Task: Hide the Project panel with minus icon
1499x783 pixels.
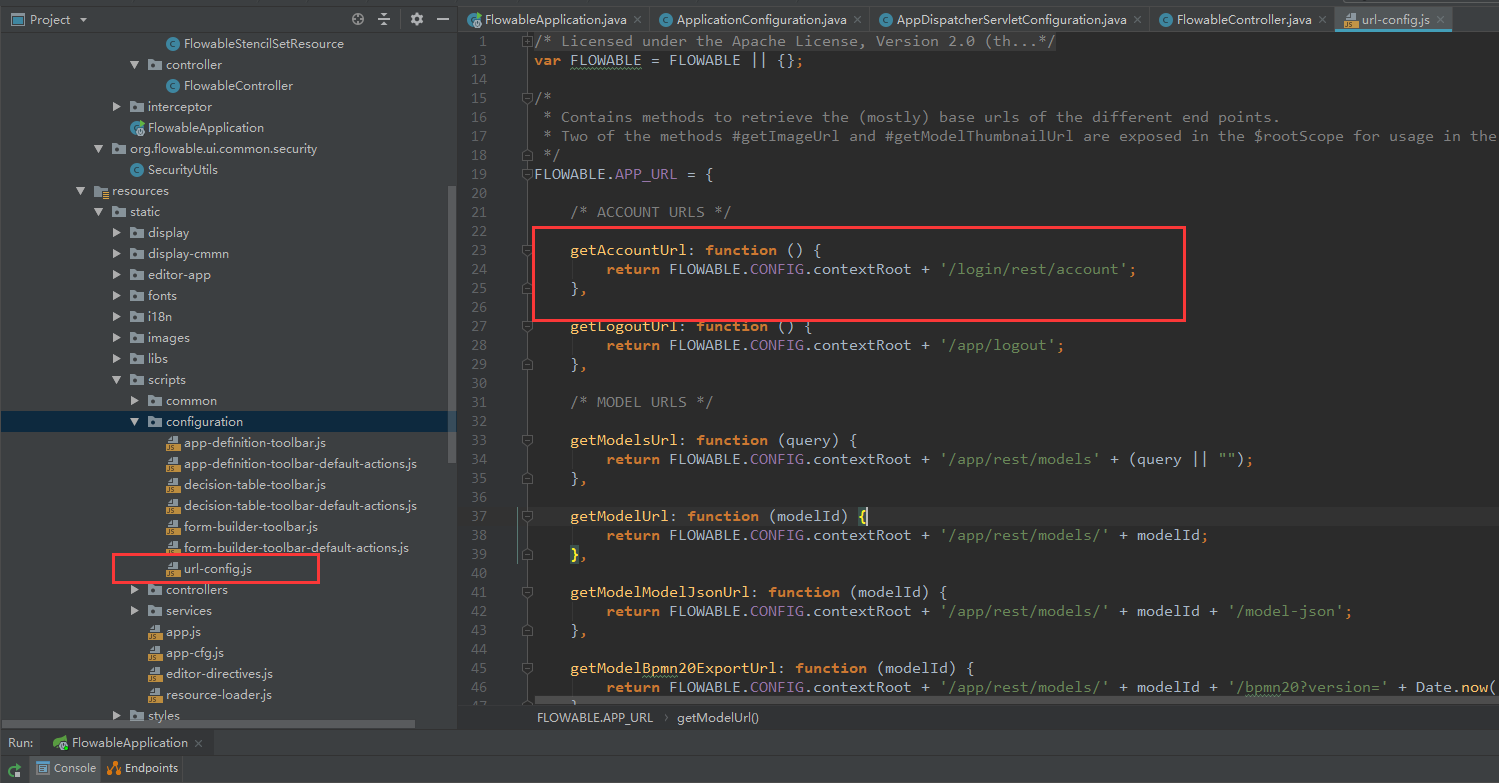Action: [x=442, y=19]
